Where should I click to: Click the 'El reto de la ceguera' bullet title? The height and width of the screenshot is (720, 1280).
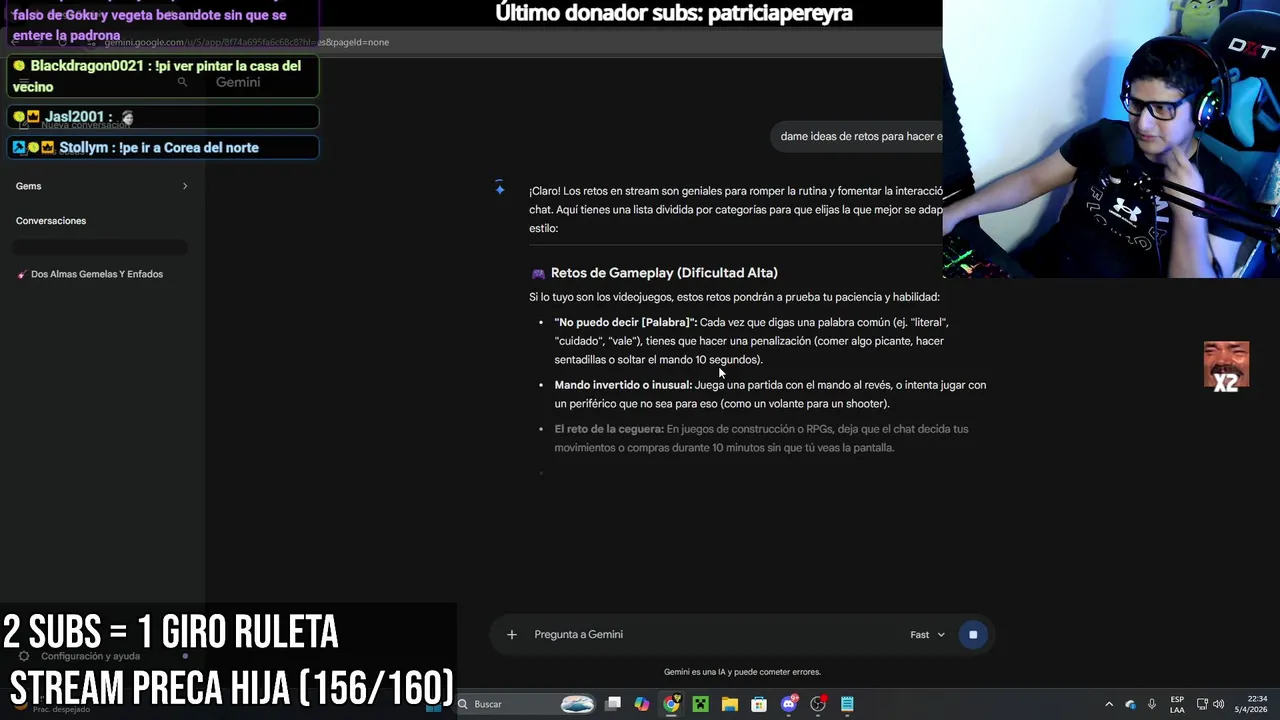pyautogui.click(x=609, y=429)
